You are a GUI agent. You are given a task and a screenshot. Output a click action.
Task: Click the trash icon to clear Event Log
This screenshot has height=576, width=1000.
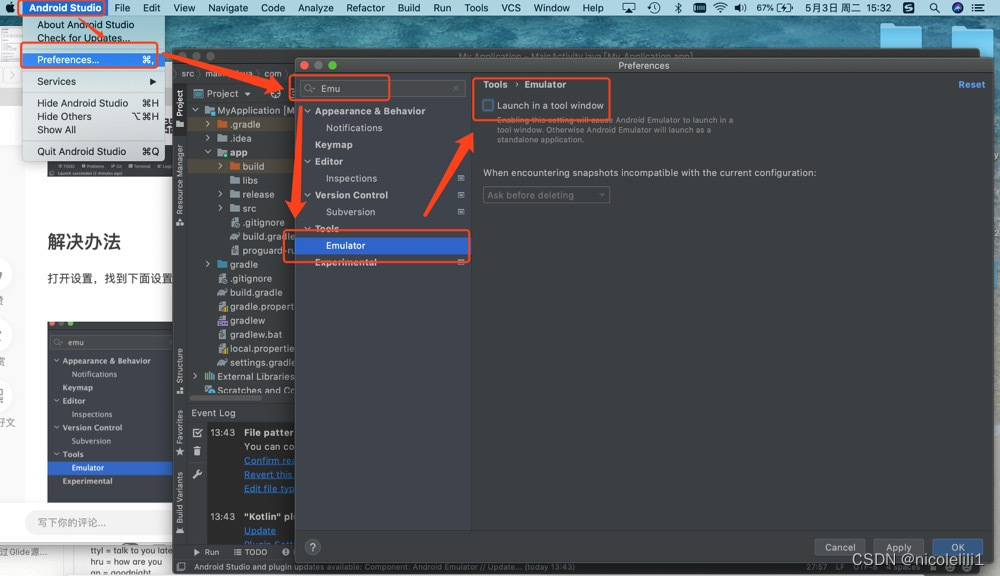(197, 451)
